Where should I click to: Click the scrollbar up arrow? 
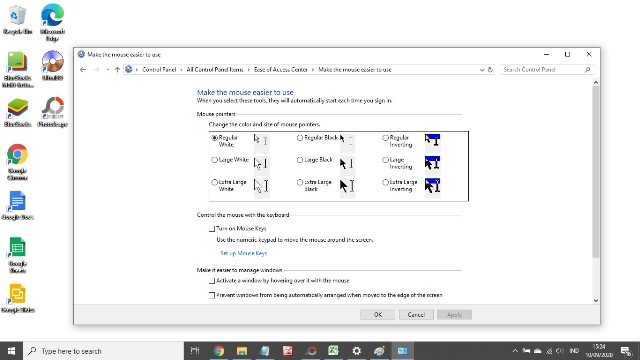[596, 82]
